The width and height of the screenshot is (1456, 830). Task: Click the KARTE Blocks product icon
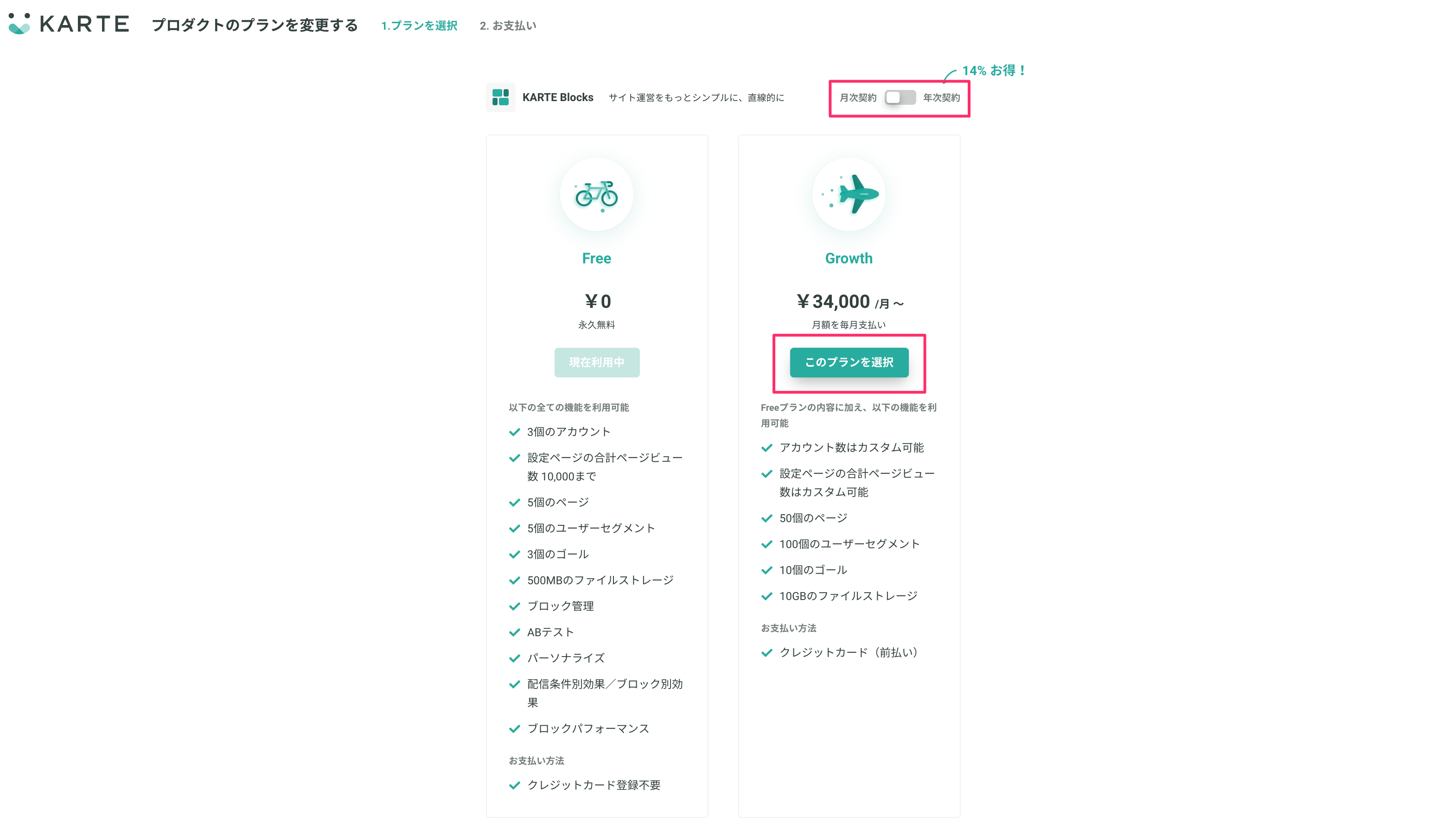[500, 97]
